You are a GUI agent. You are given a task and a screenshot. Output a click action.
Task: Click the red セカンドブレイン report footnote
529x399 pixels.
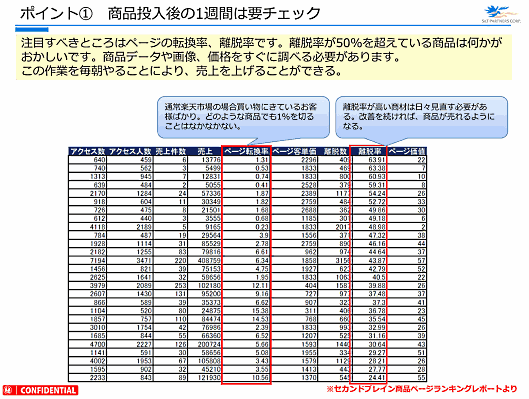click(x=422, y=389)
